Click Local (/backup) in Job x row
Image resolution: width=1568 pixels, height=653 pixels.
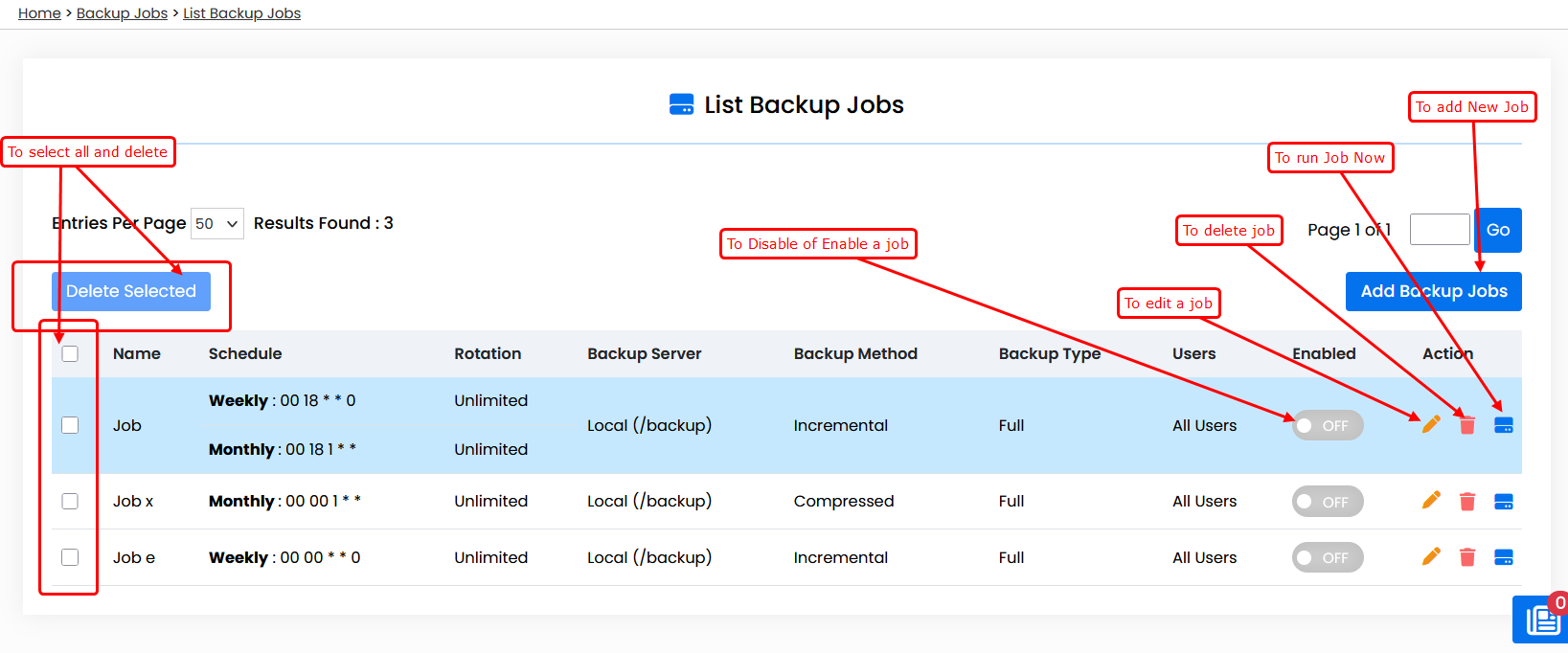point(649,501)
